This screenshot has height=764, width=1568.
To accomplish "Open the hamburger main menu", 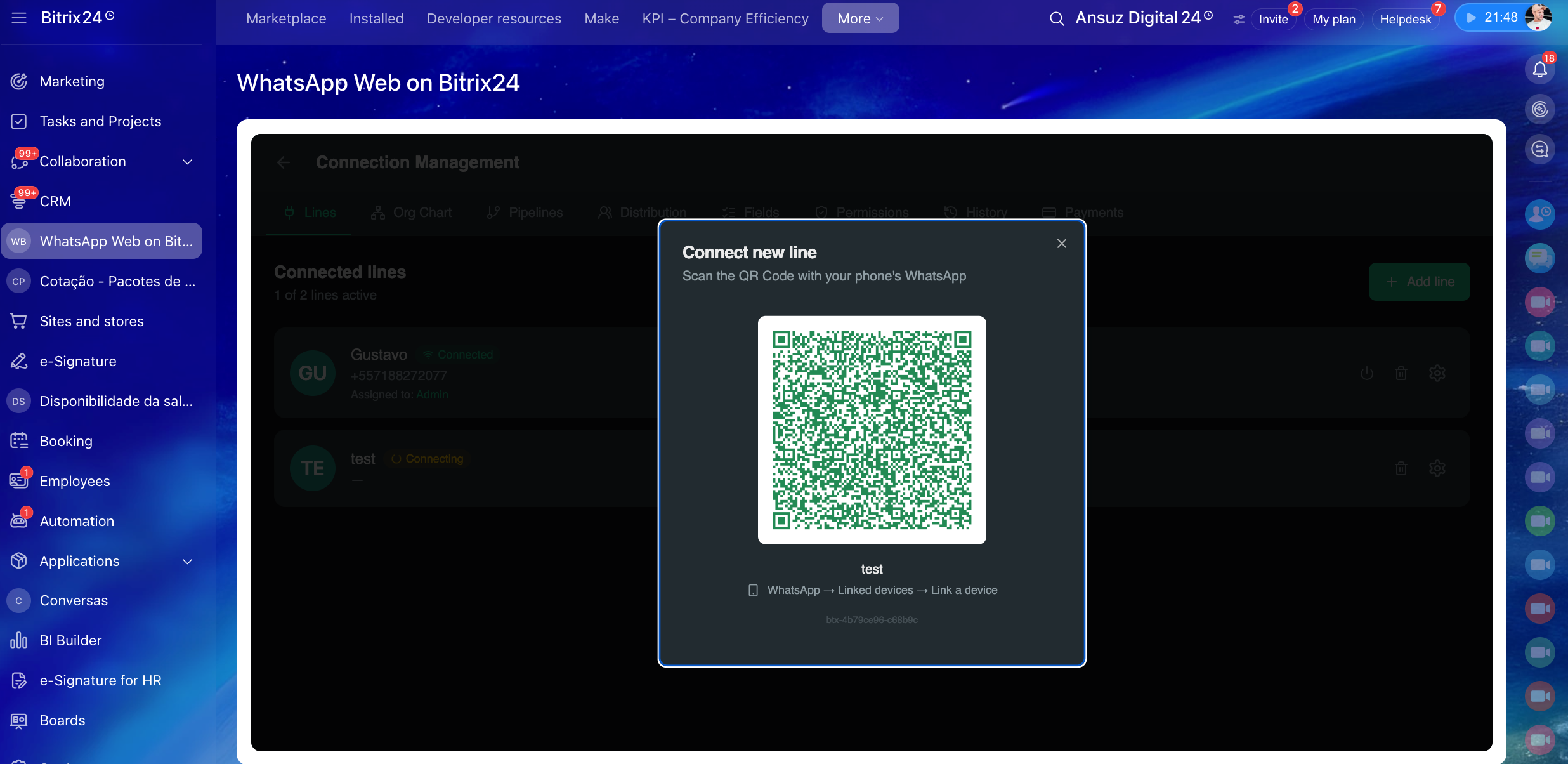I will [19, 18].
